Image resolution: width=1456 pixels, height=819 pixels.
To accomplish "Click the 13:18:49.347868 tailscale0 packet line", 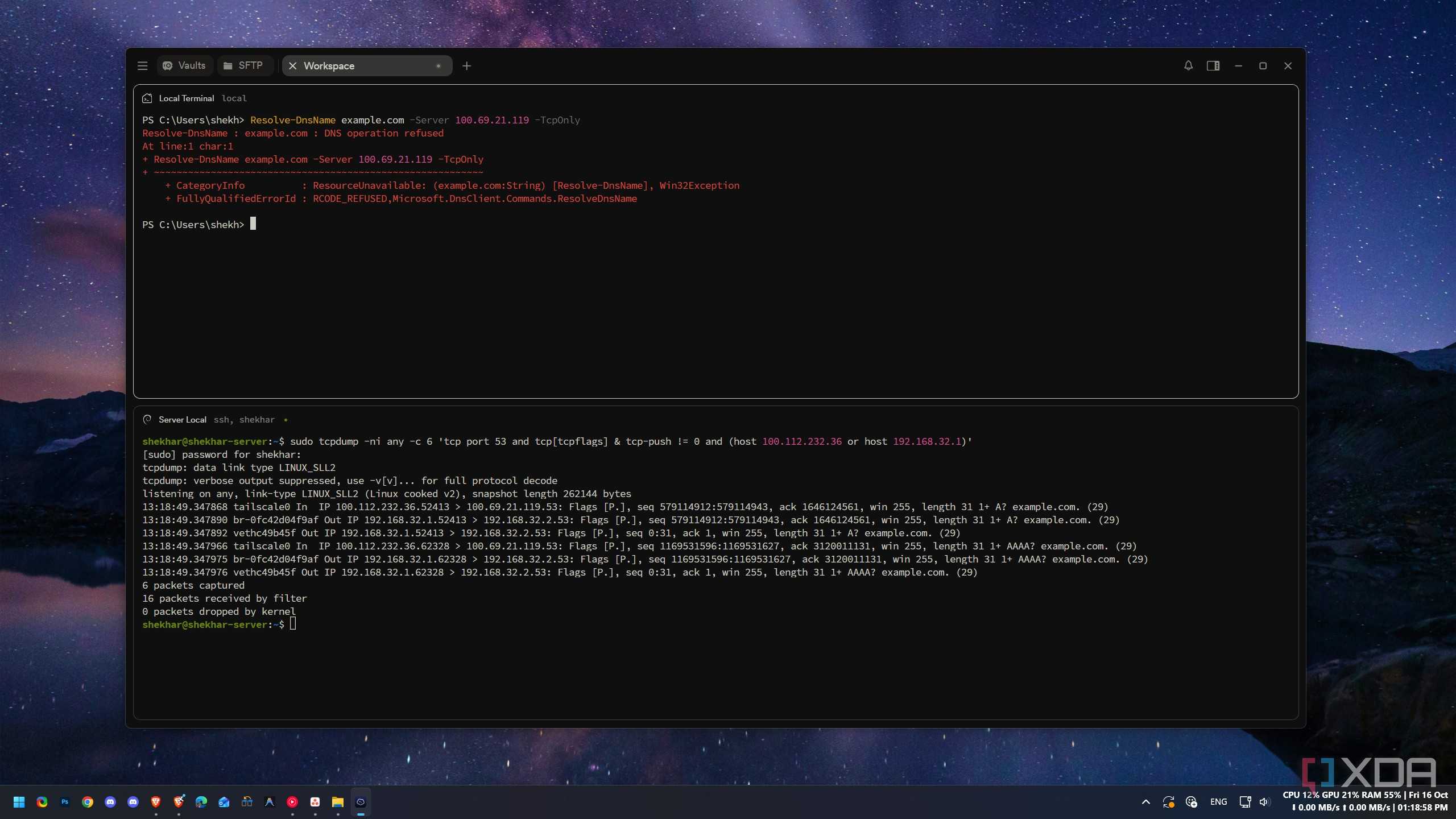I will [x=625, y=507].
